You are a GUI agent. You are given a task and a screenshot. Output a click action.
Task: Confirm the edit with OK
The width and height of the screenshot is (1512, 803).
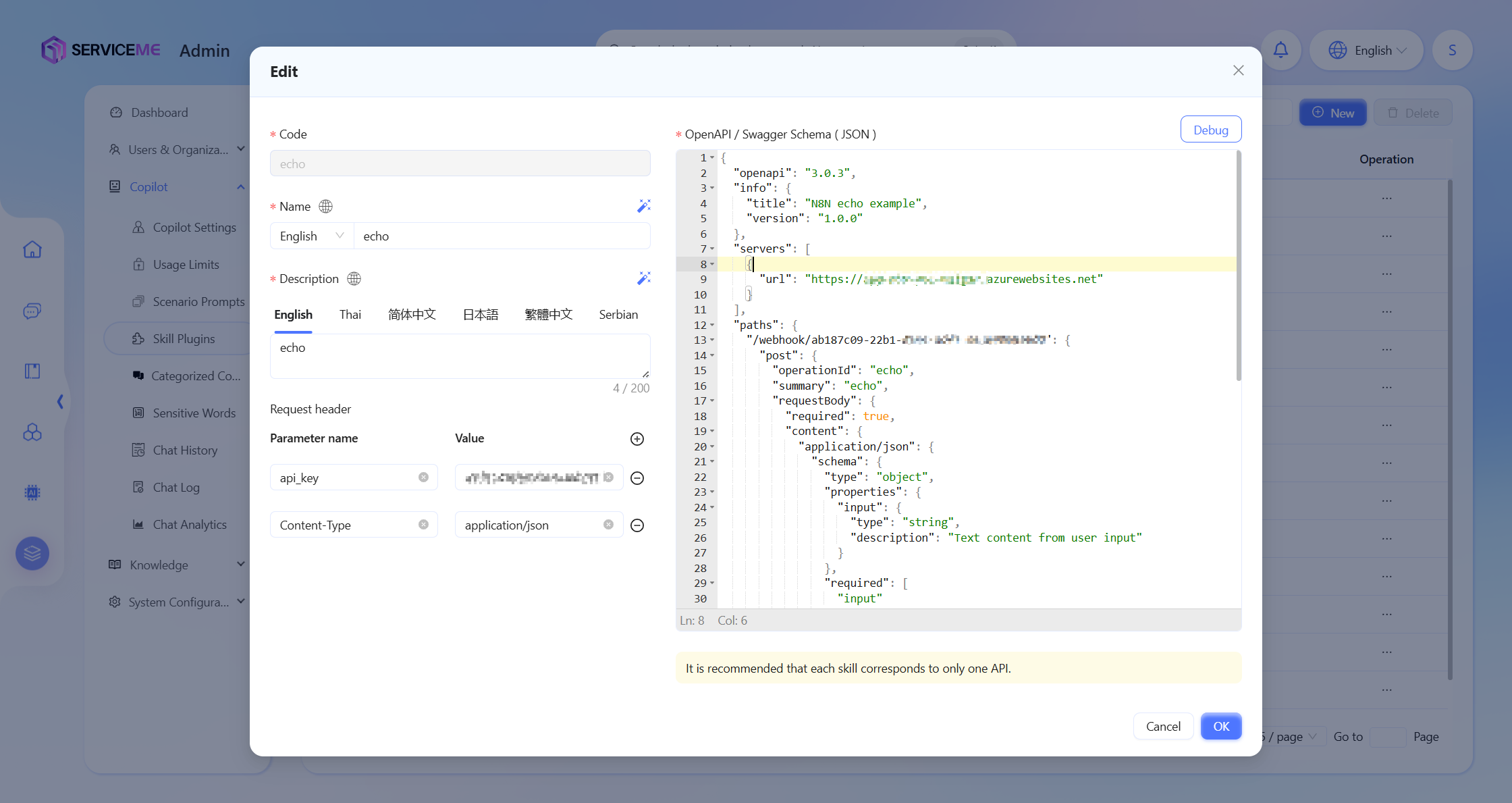pos(1221,726)
